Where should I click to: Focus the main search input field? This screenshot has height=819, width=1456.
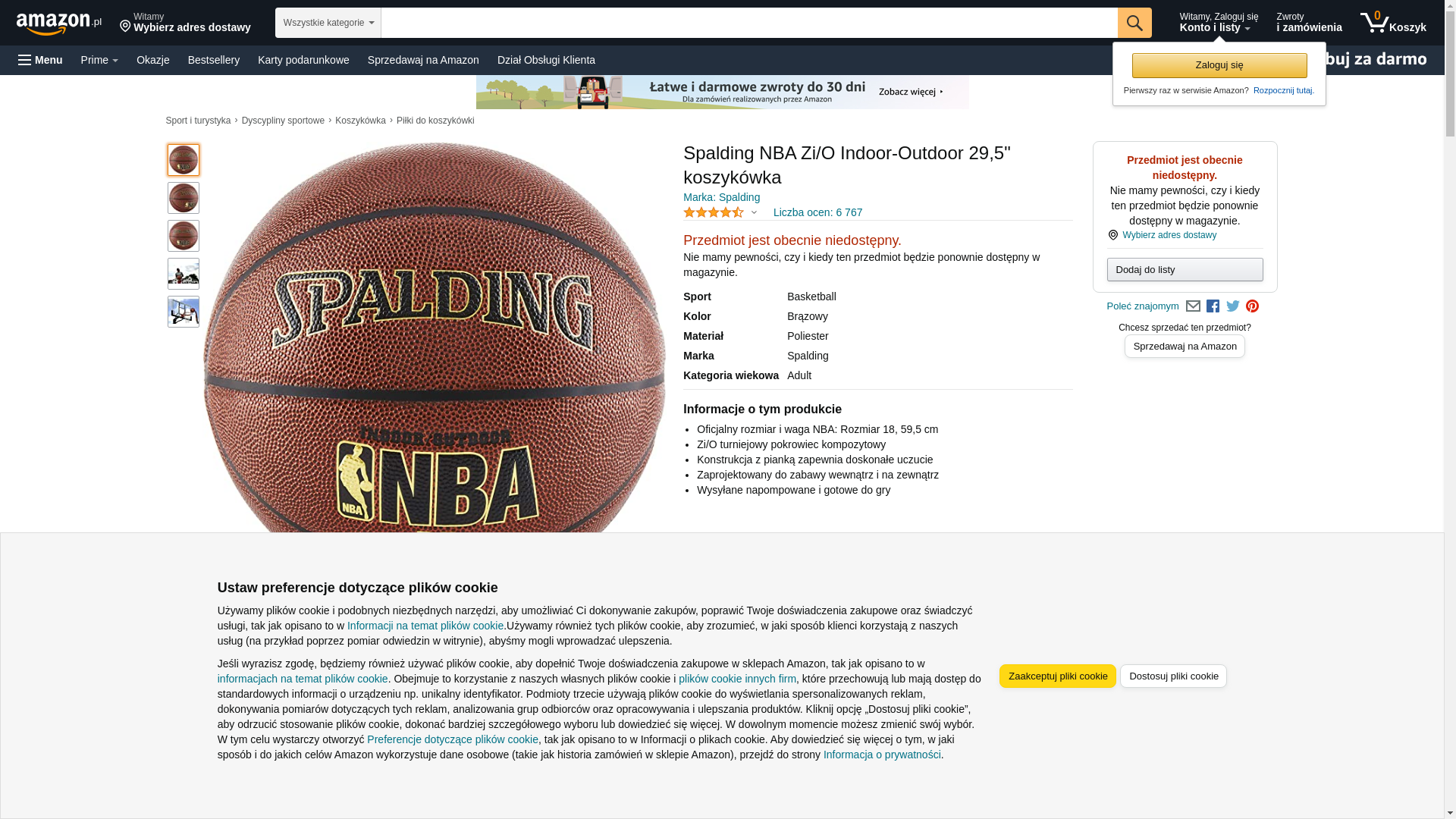pyautogui.click(x=748, y=23)
